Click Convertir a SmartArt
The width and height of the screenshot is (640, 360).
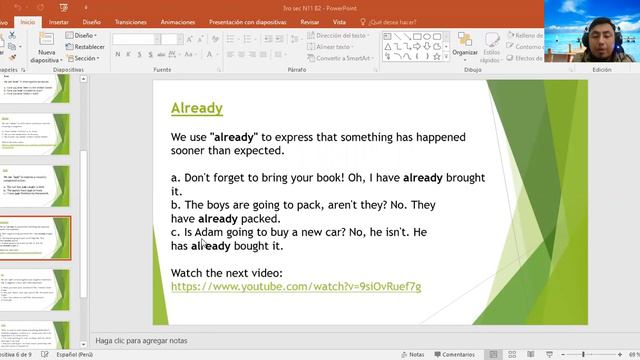(340, 58)
